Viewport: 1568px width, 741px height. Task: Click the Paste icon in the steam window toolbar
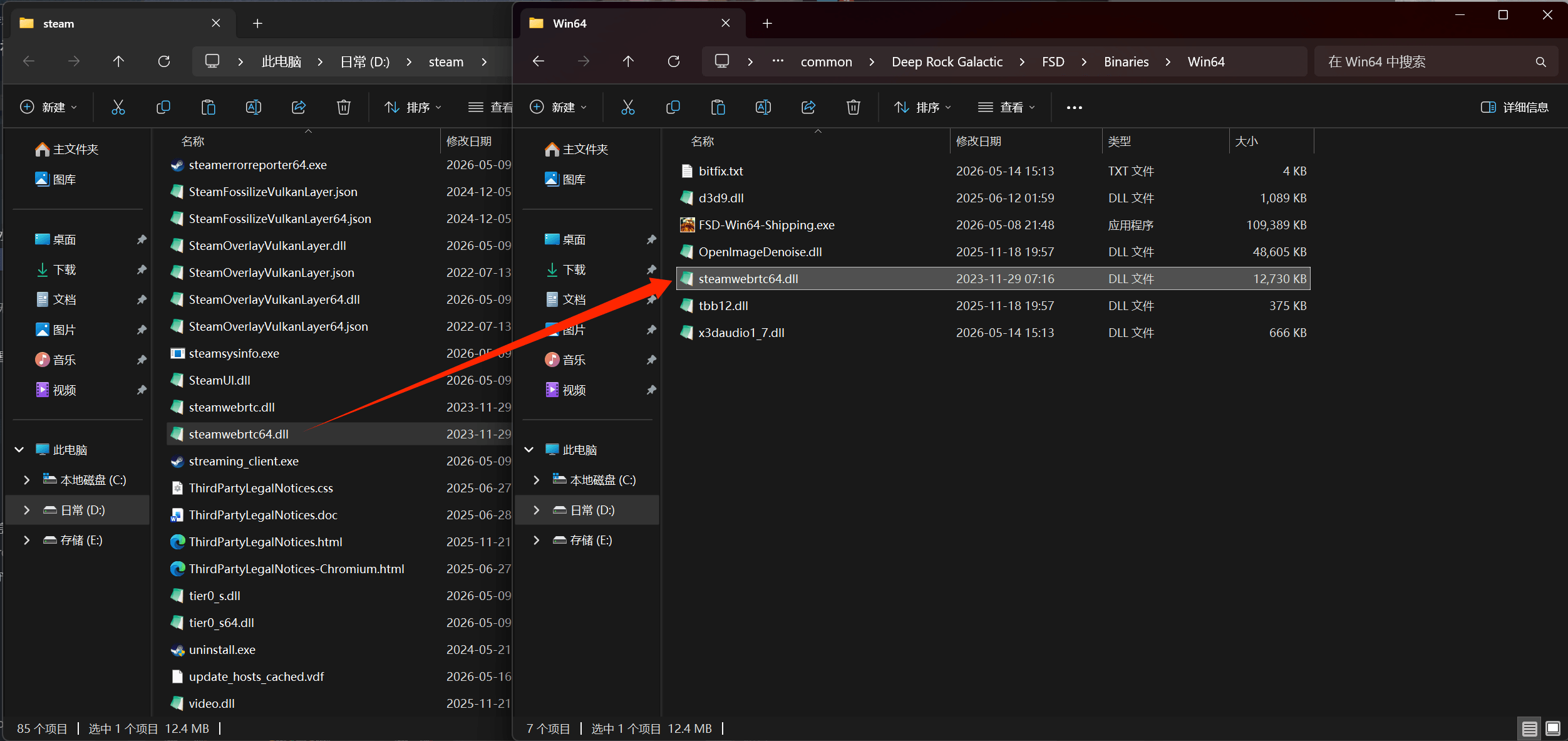click(x=209, y=107)
